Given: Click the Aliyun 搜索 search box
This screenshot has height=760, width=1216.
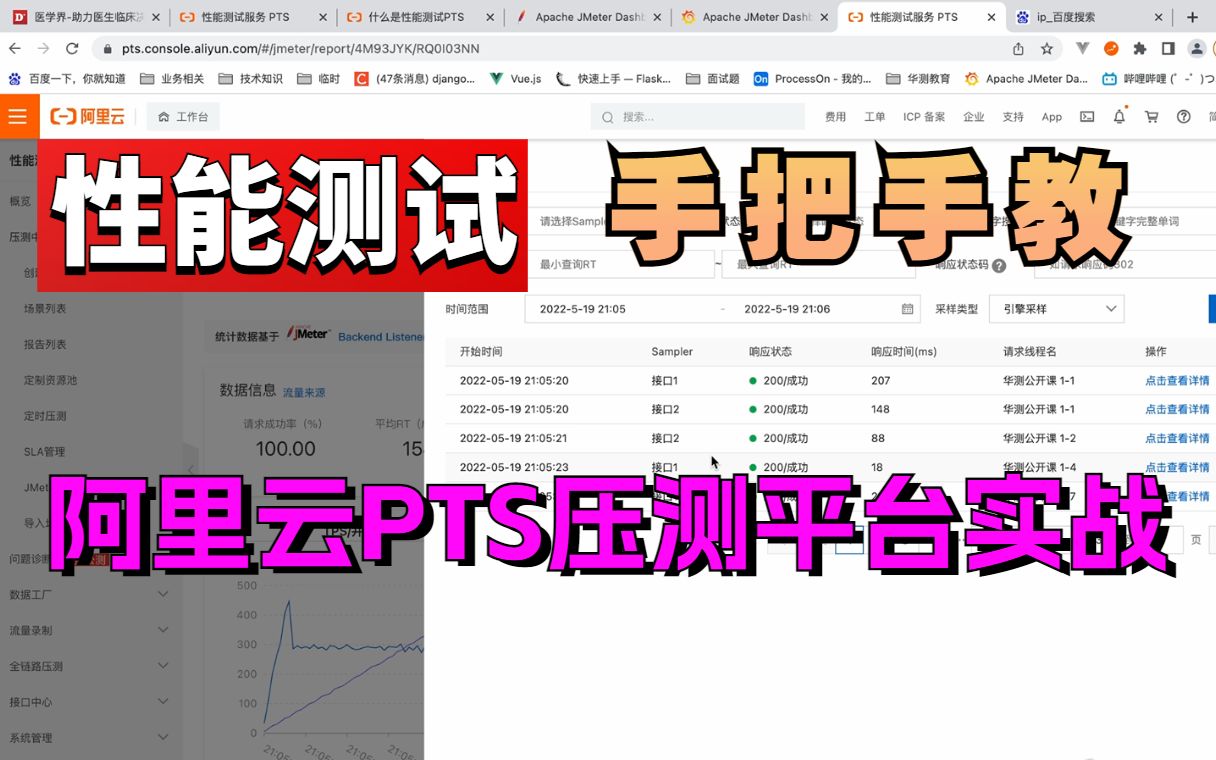Looking at the screenshot, I should click(698, 117).
